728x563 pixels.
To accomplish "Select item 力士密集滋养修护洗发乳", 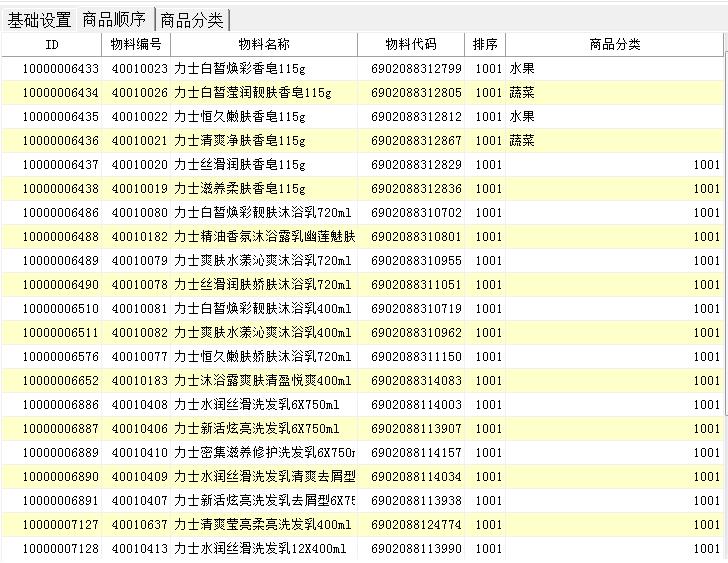I will point(265,453).
